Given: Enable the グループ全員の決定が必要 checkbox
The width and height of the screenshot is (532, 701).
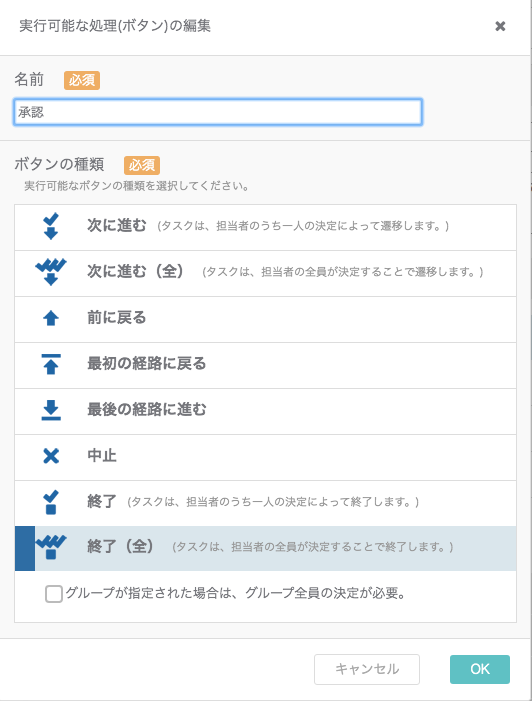Looking at the screenshot, I should 54,594.
